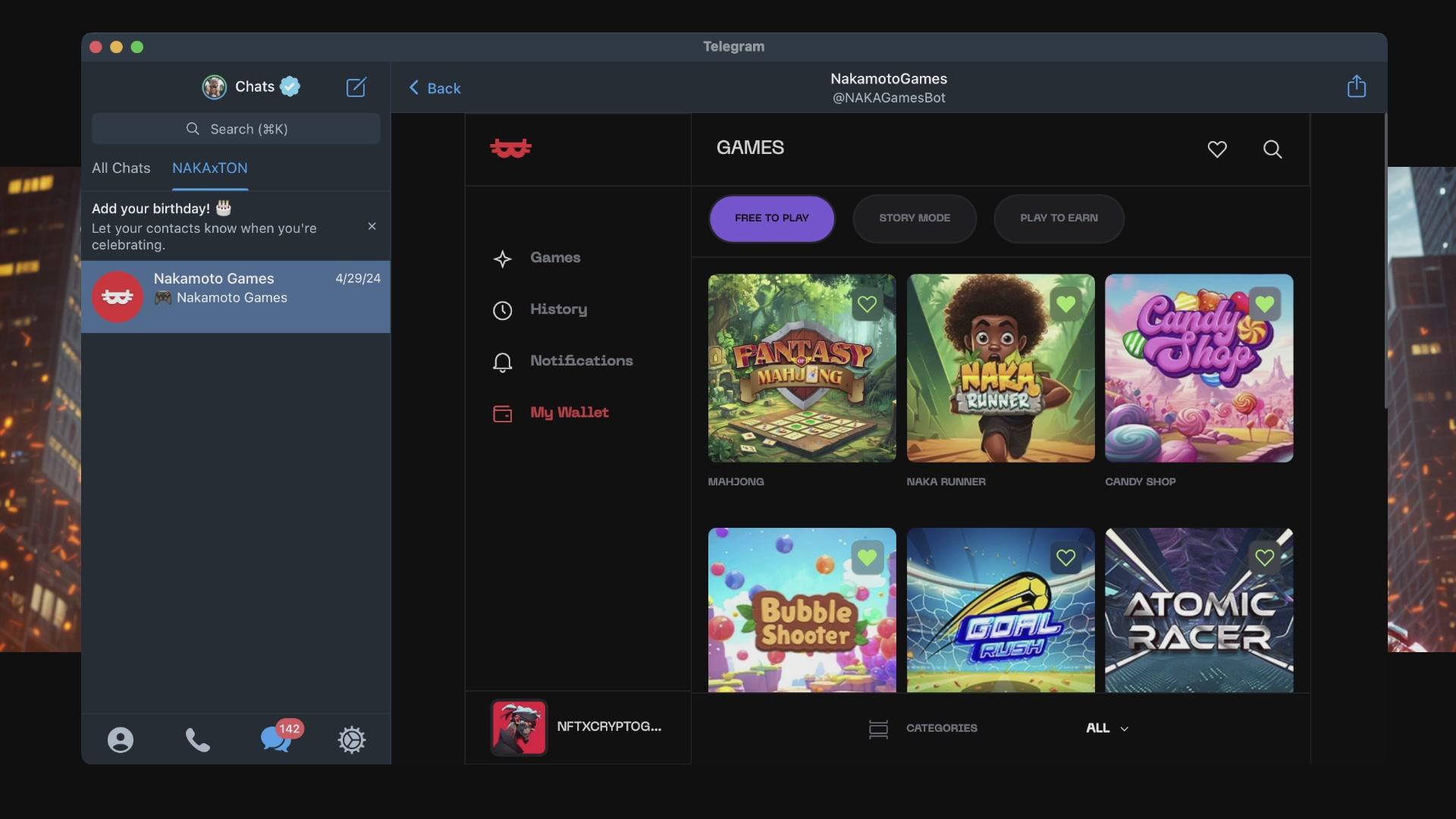The image size is (1456, 819).
Task: Click the NakamotoGames header title
Action: coord(889,79)
